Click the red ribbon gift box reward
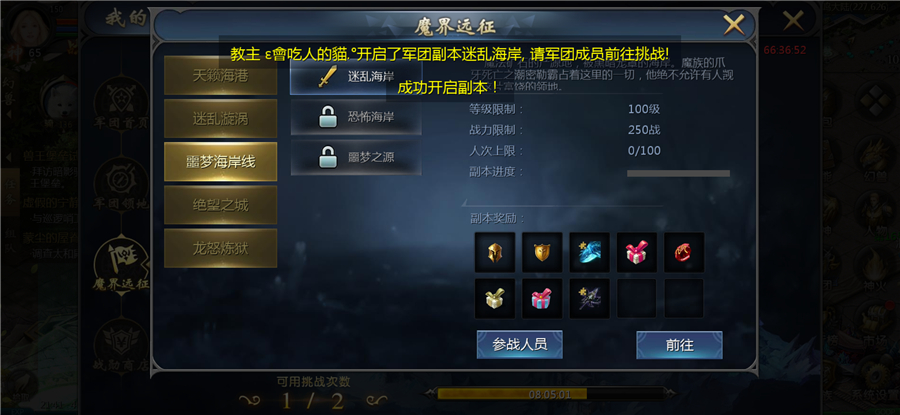900x415 pixels. 637,252
